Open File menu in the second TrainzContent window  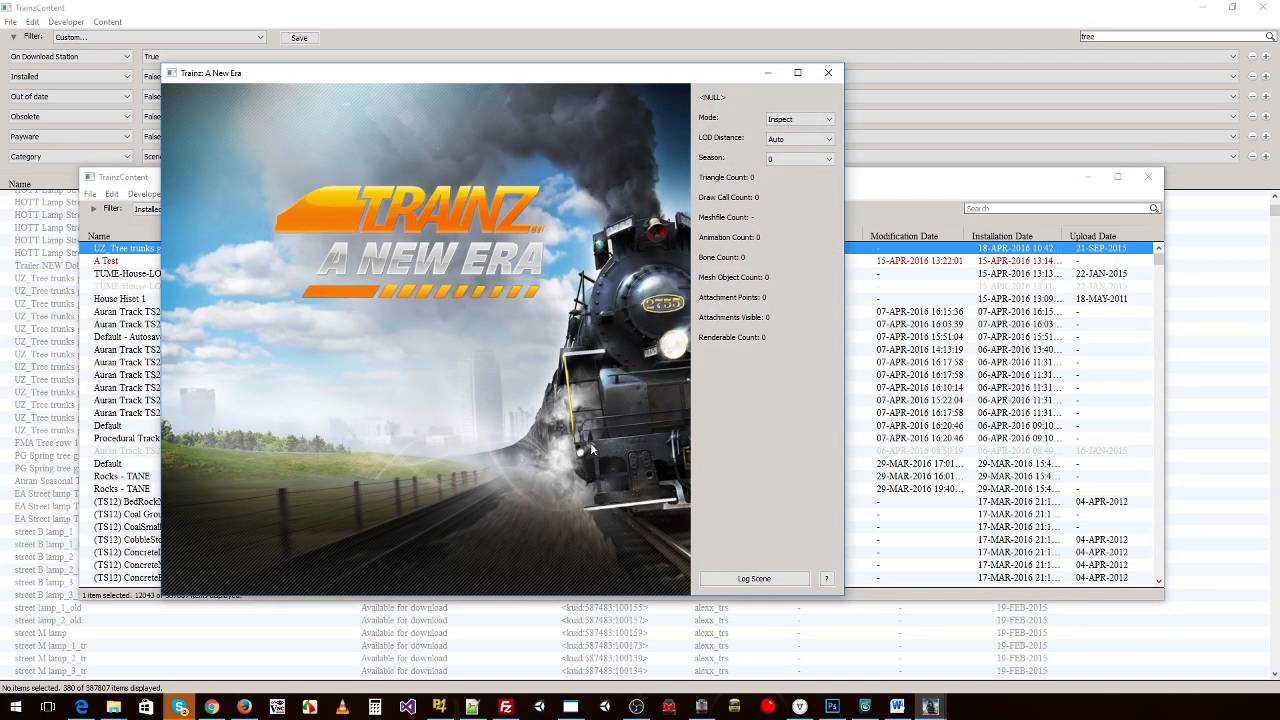[x=90, y=194]
